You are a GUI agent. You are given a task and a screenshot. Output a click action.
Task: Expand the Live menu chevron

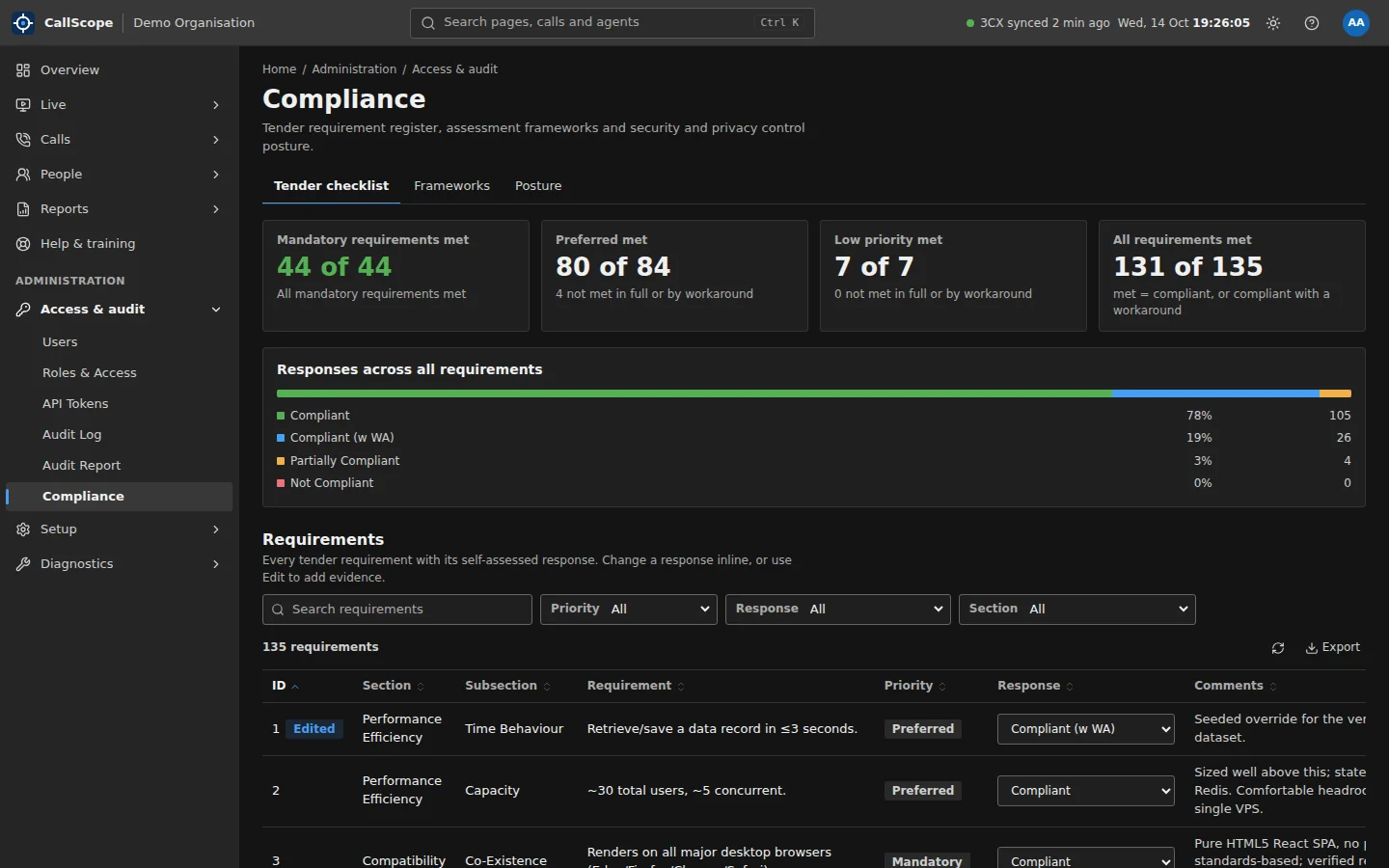[216, 104]
